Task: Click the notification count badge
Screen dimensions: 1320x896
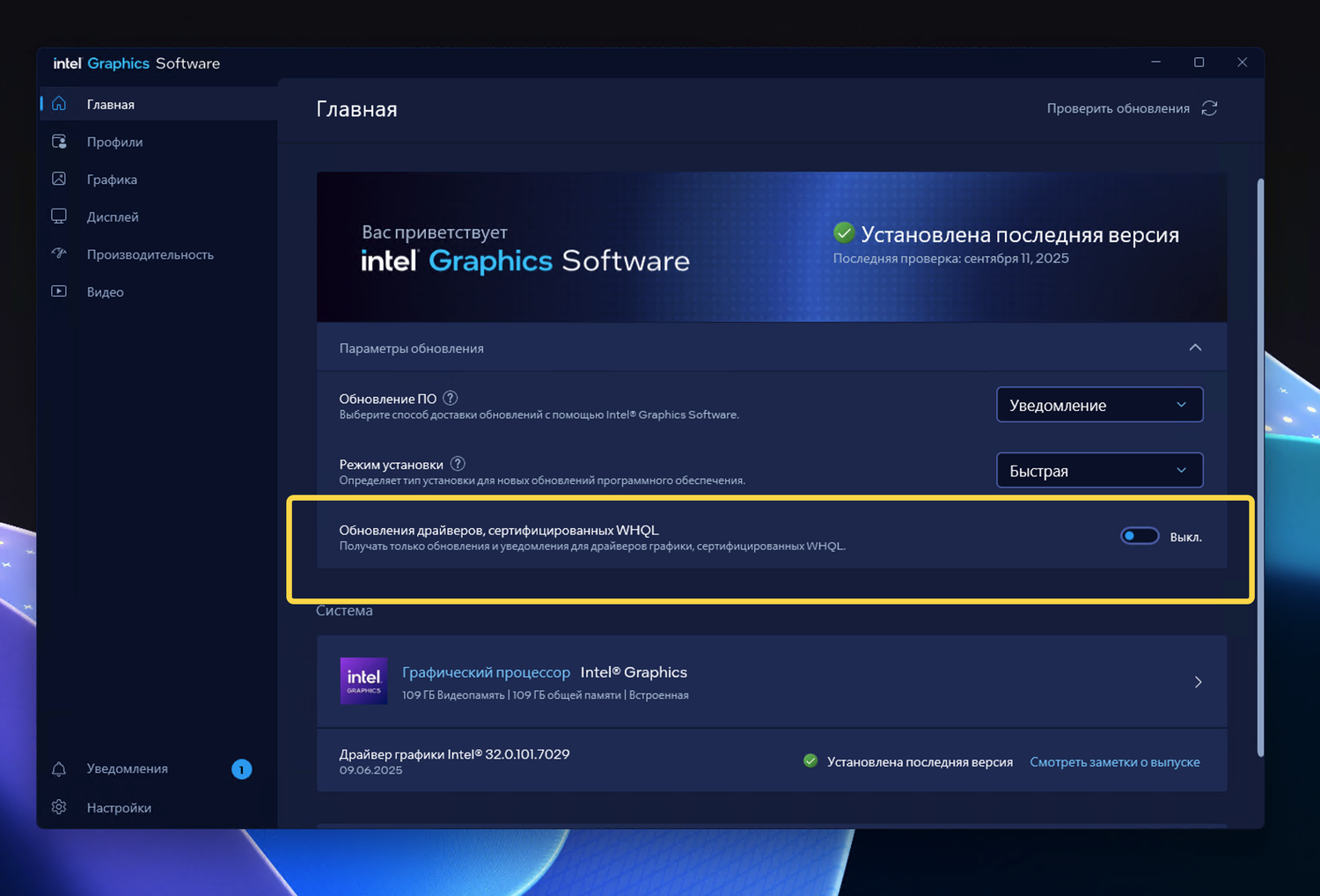Action: (x=241, y=769)
